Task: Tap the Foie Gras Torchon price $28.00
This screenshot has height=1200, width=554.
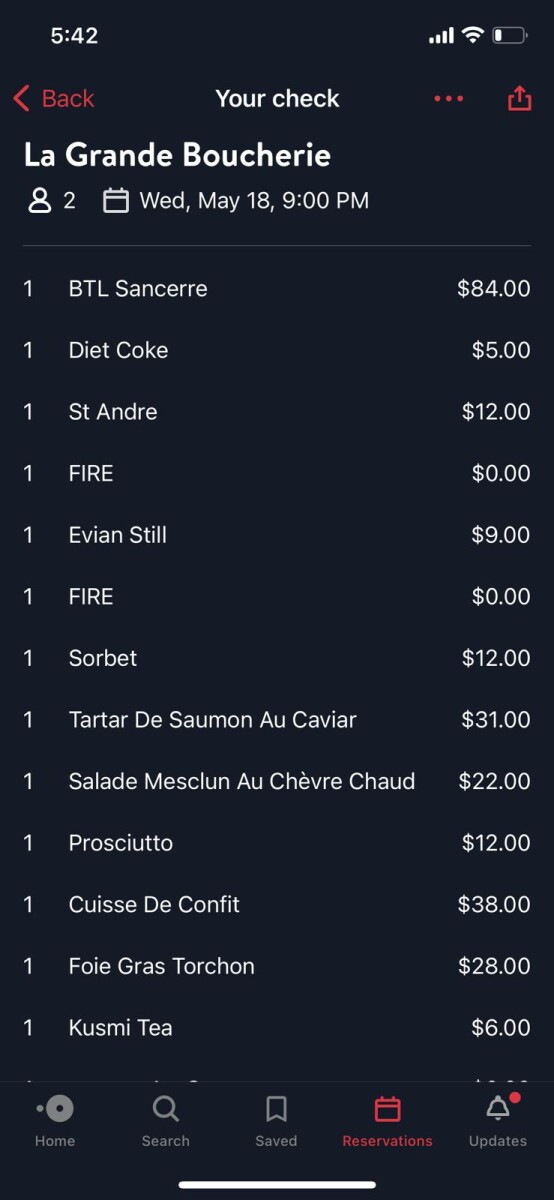Action: click(494, 966)
